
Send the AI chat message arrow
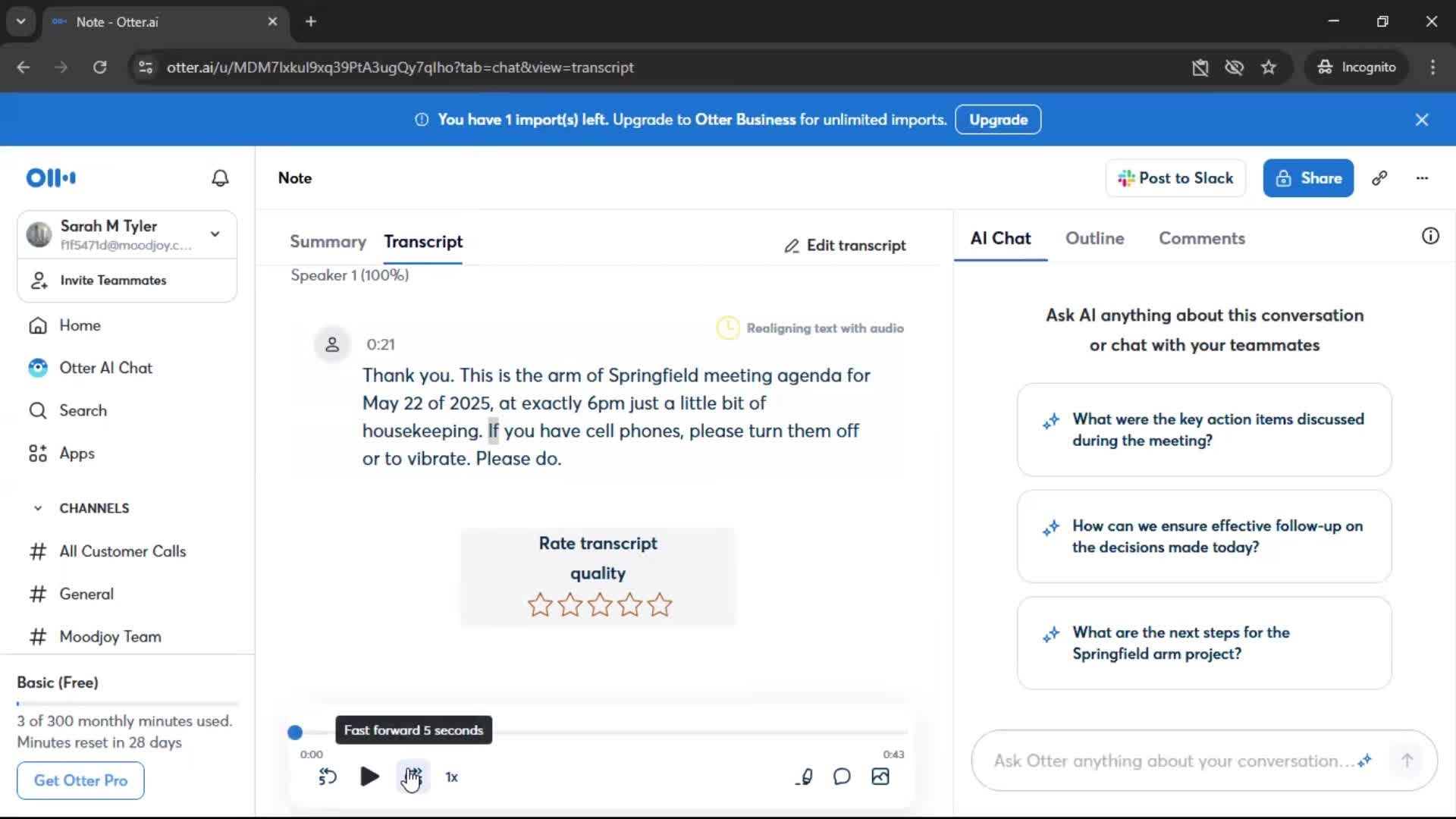pyautogui.click(x=1407, y=761)
